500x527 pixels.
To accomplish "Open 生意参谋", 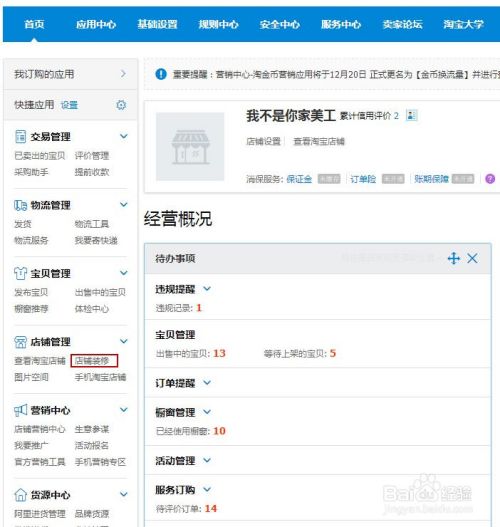I will click(x=92, y=429).
